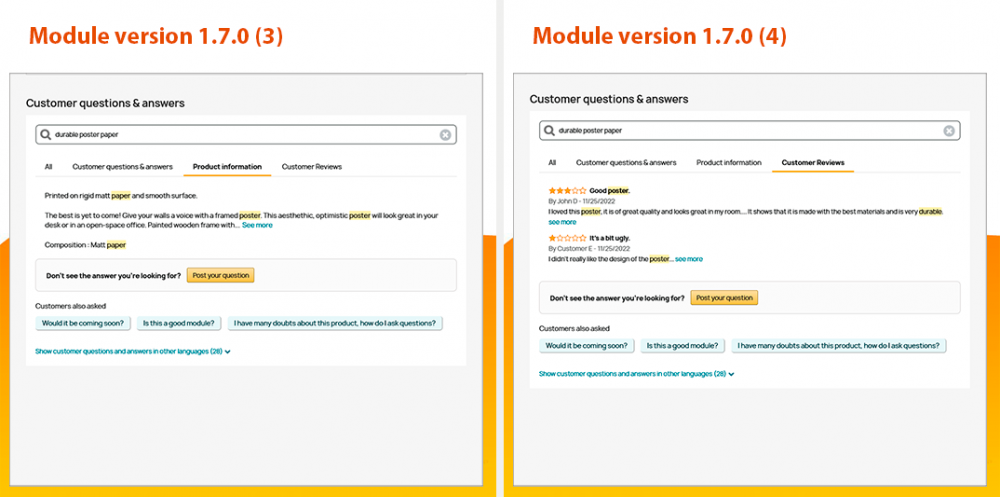Screen dimensions: 1000x497
Task: Clear the search field in right panel
Action: pos(949,130)
